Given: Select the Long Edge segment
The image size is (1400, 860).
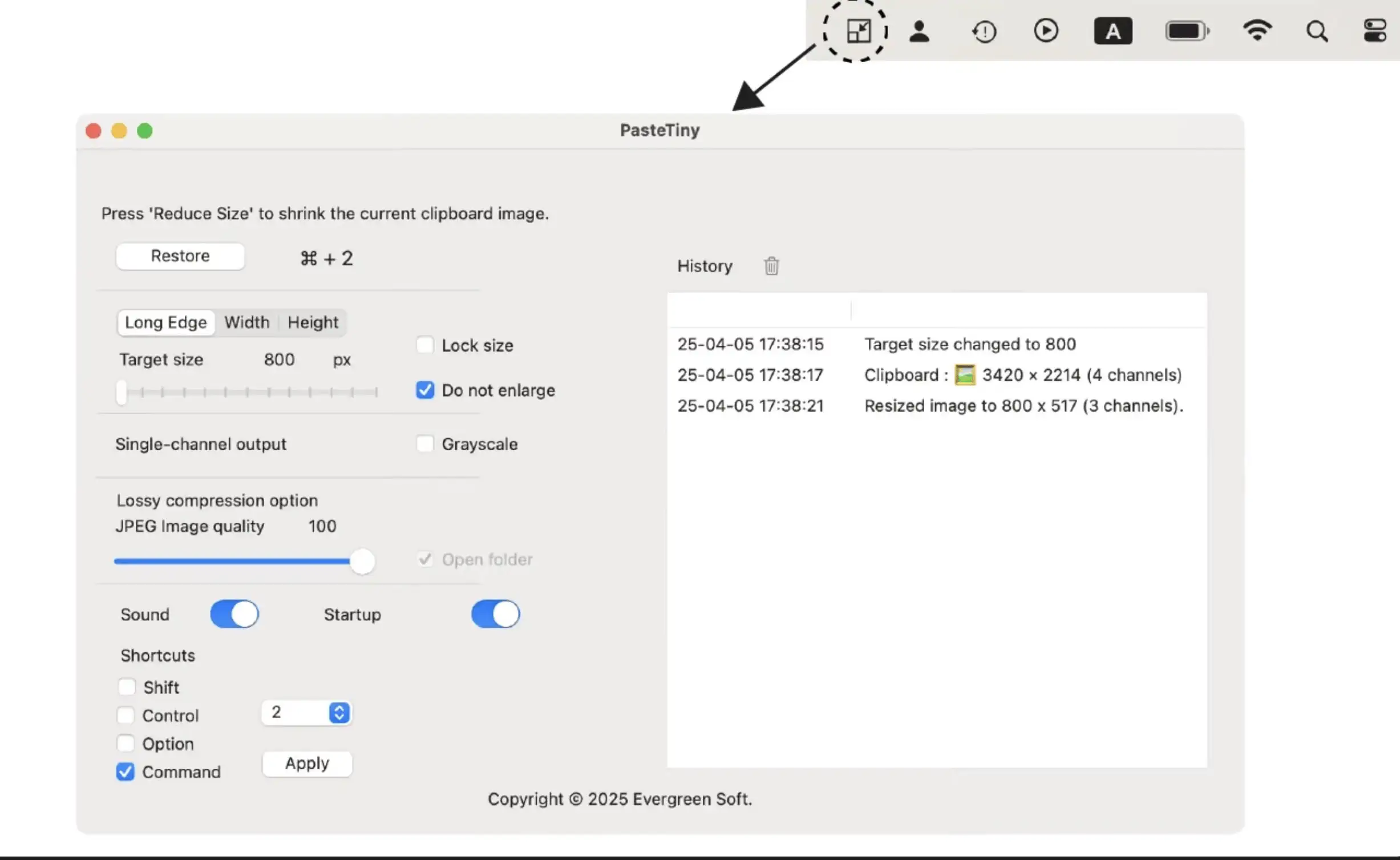Looking at the screenshot, I should tap(166, 322).
